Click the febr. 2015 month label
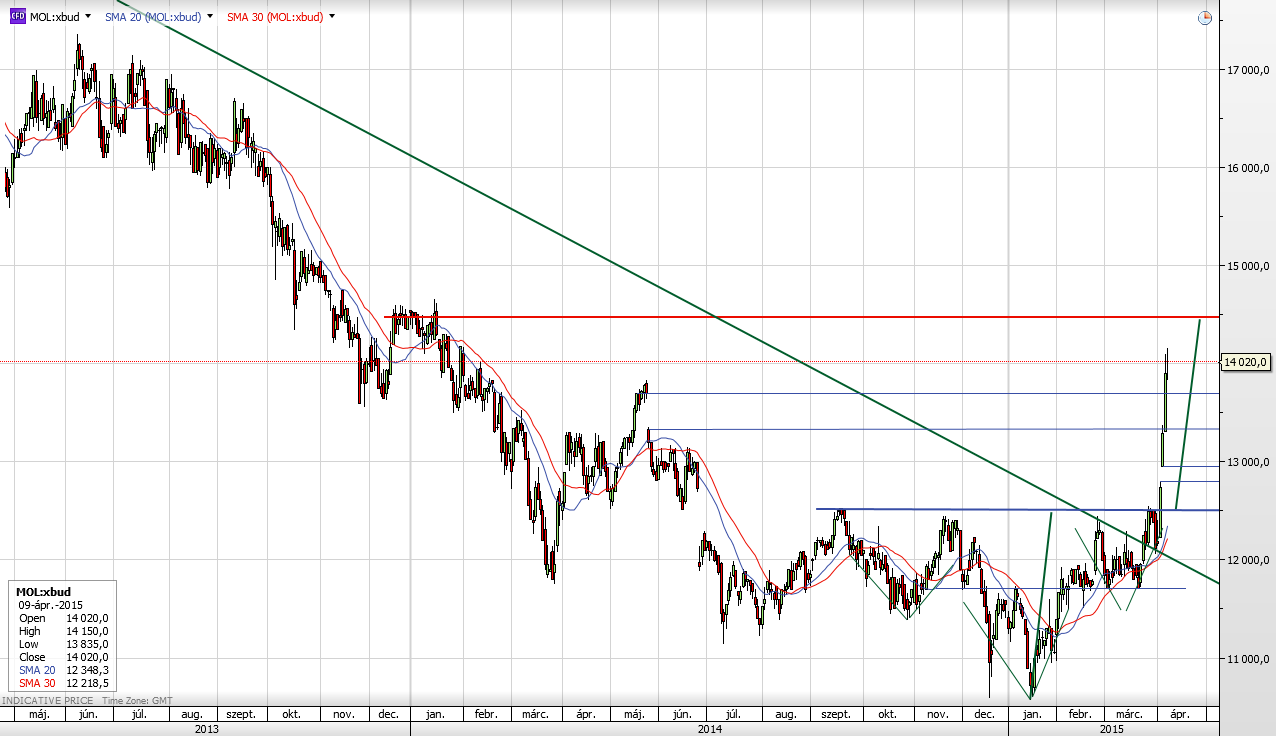This screenshot has height=736, width=1276. (x=1079, y=715)
